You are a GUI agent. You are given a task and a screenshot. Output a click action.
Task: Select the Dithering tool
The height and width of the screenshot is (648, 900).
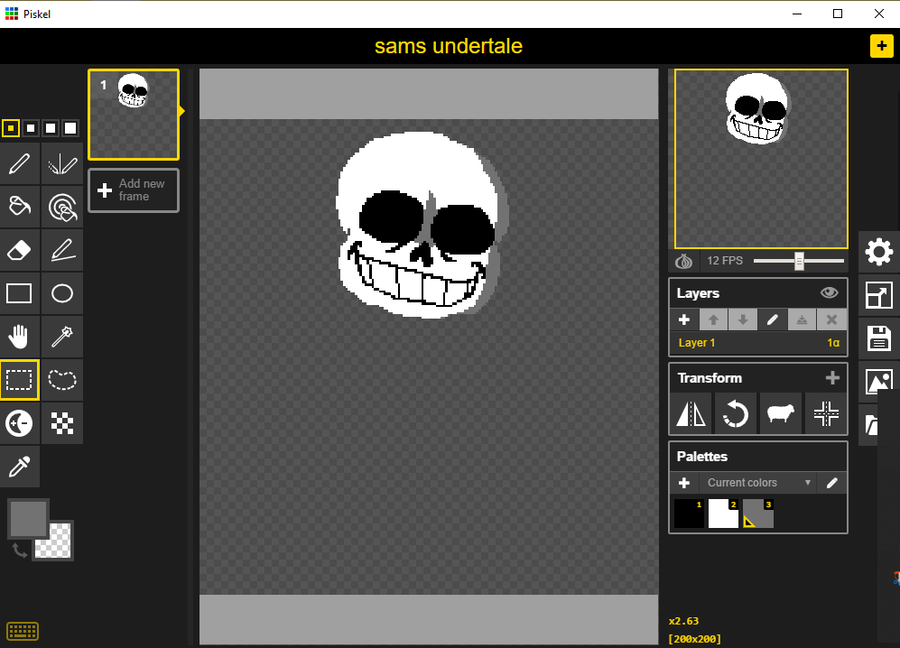62,424
